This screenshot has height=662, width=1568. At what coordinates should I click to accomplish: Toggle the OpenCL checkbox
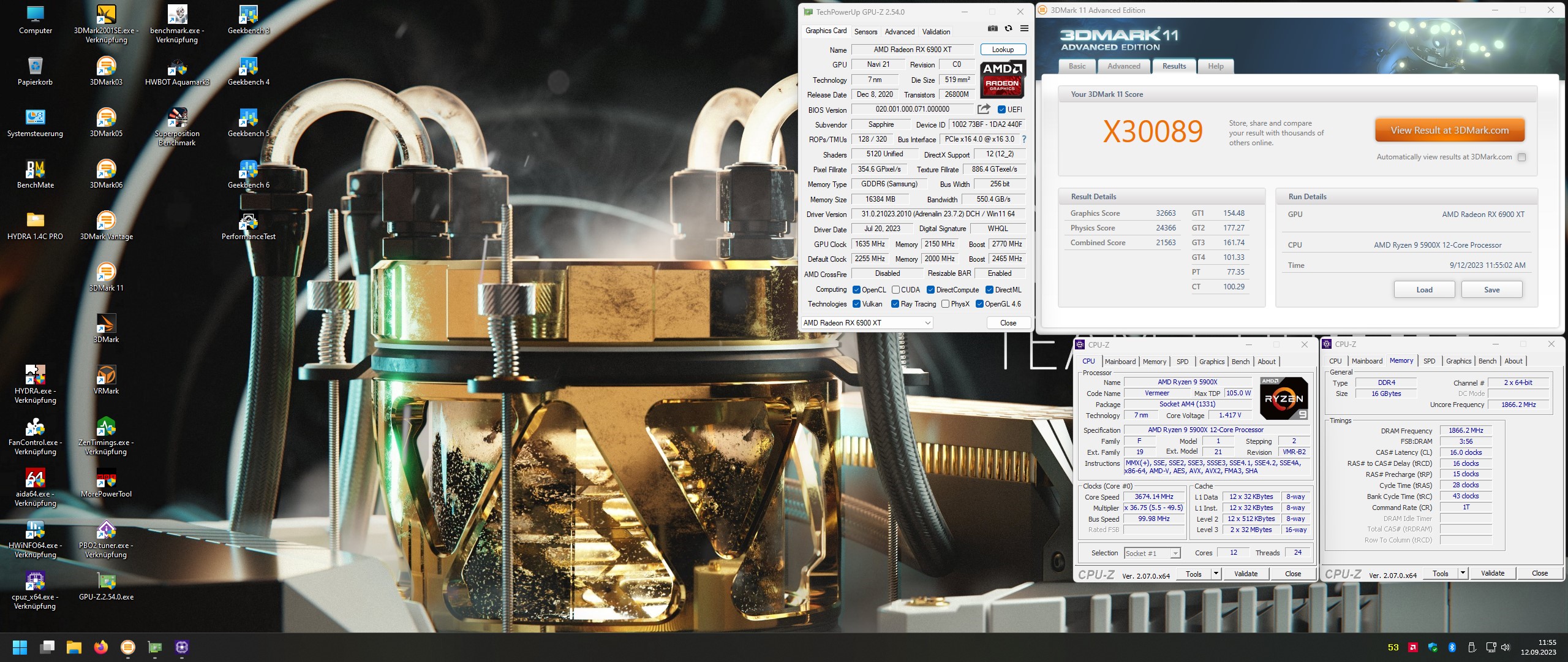pyautogui.click(x=857, y=290)
